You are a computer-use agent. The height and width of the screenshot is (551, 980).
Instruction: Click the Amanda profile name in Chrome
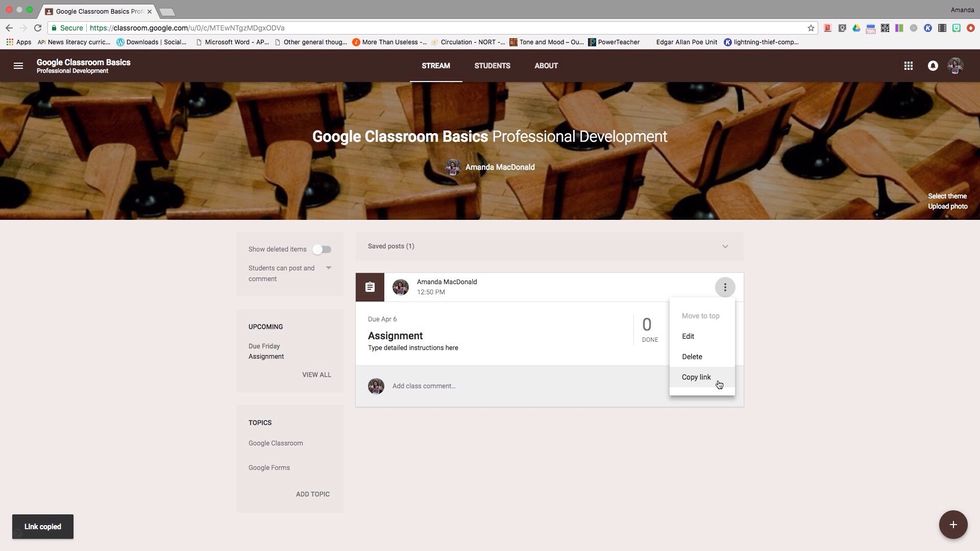tap(961, 9)
